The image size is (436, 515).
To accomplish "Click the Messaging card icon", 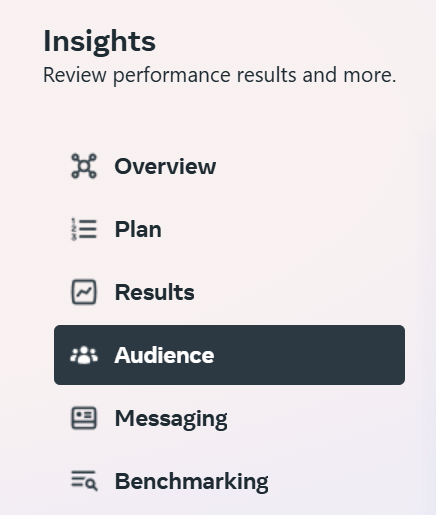I will click(x=84, y=418).
